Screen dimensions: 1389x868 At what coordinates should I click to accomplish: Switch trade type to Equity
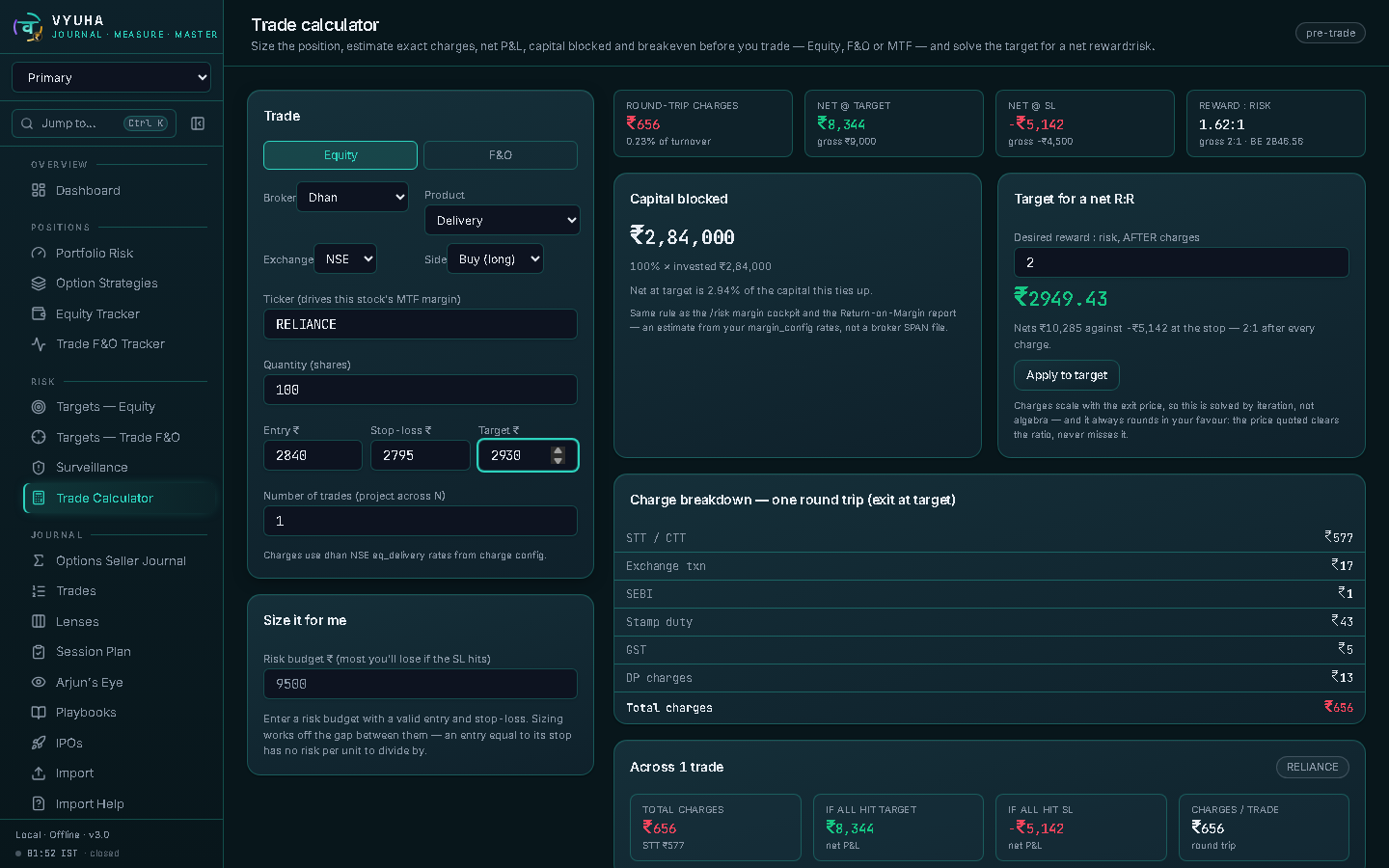coord(340,155)
